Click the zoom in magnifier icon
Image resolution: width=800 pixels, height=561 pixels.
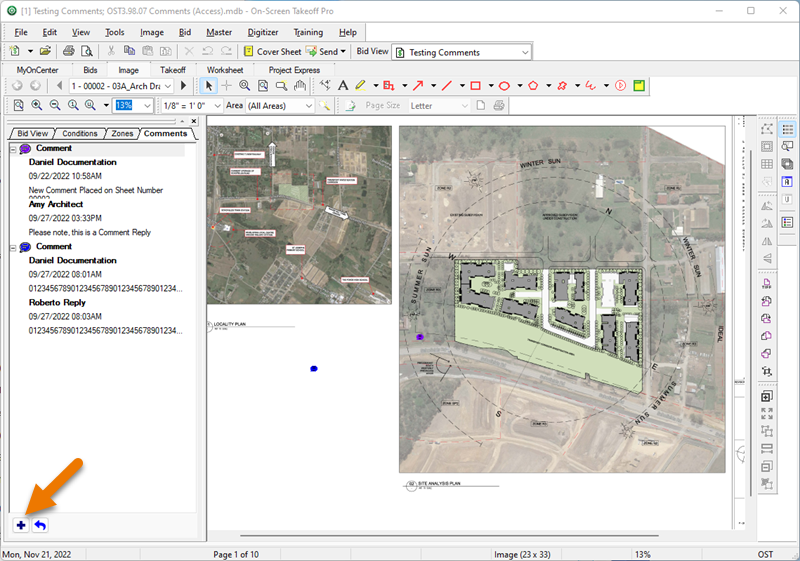coord(37,105)
